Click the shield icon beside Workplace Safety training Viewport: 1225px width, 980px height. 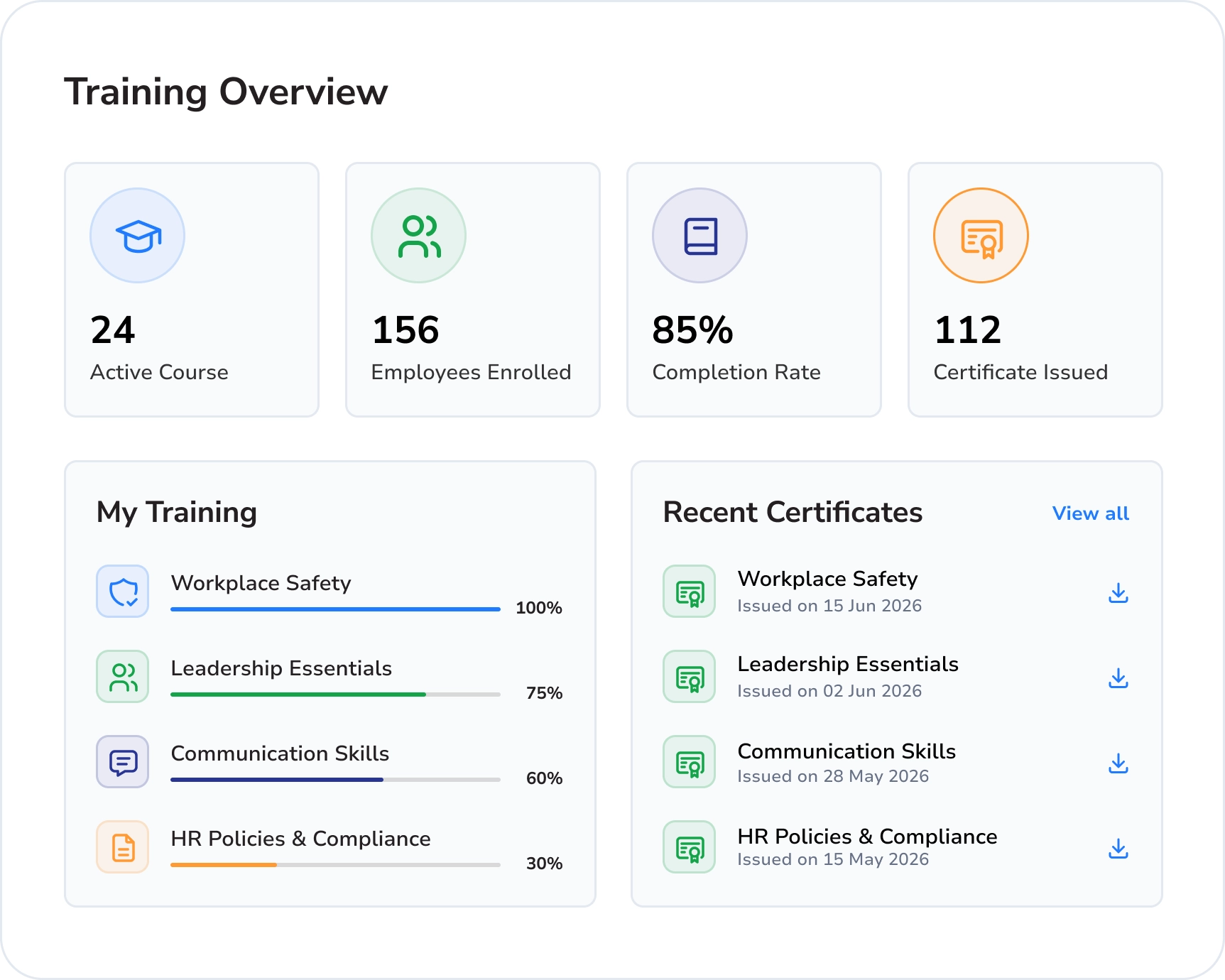pos(123,592)
